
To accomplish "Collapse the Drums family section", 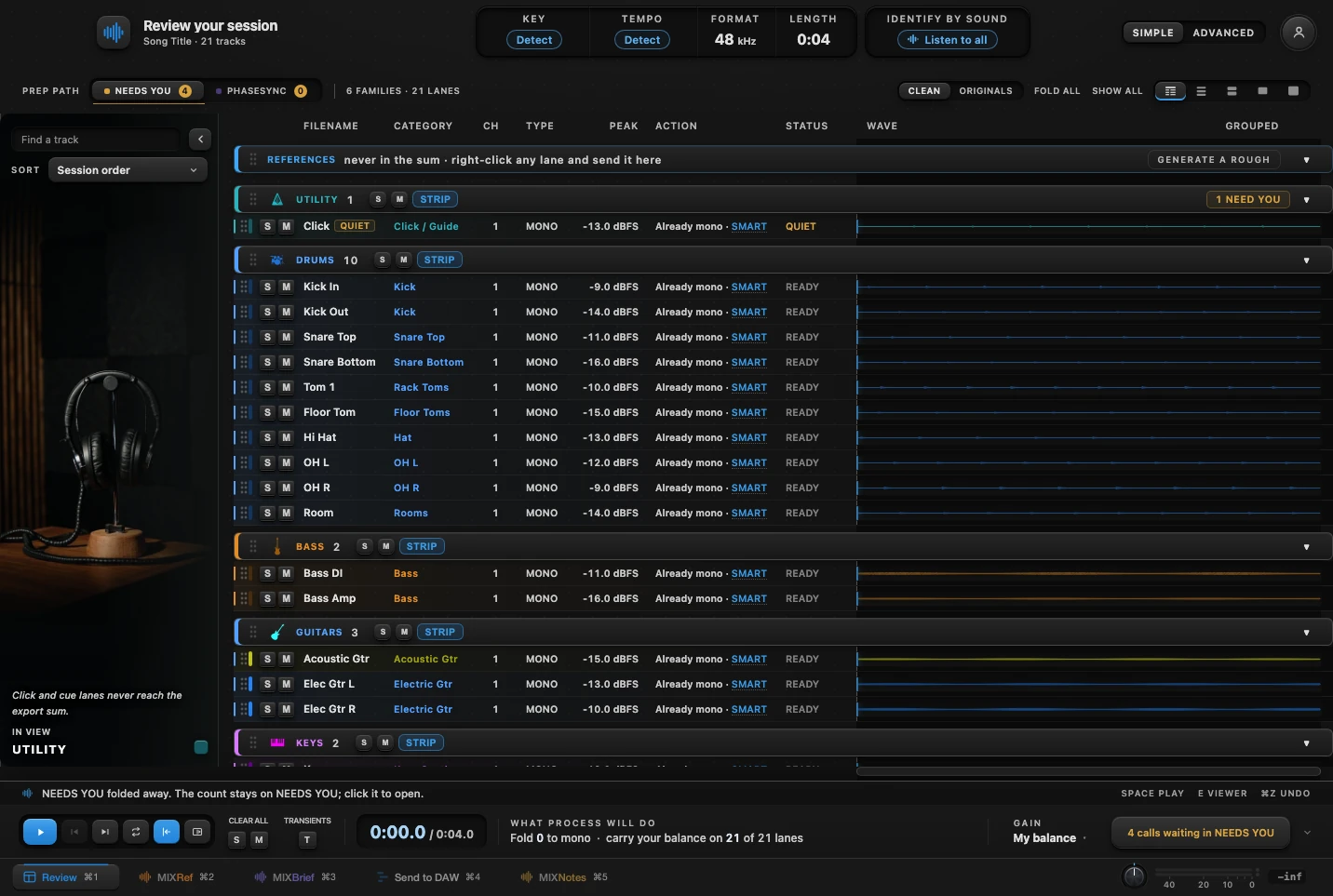I will click(1306, 261).
